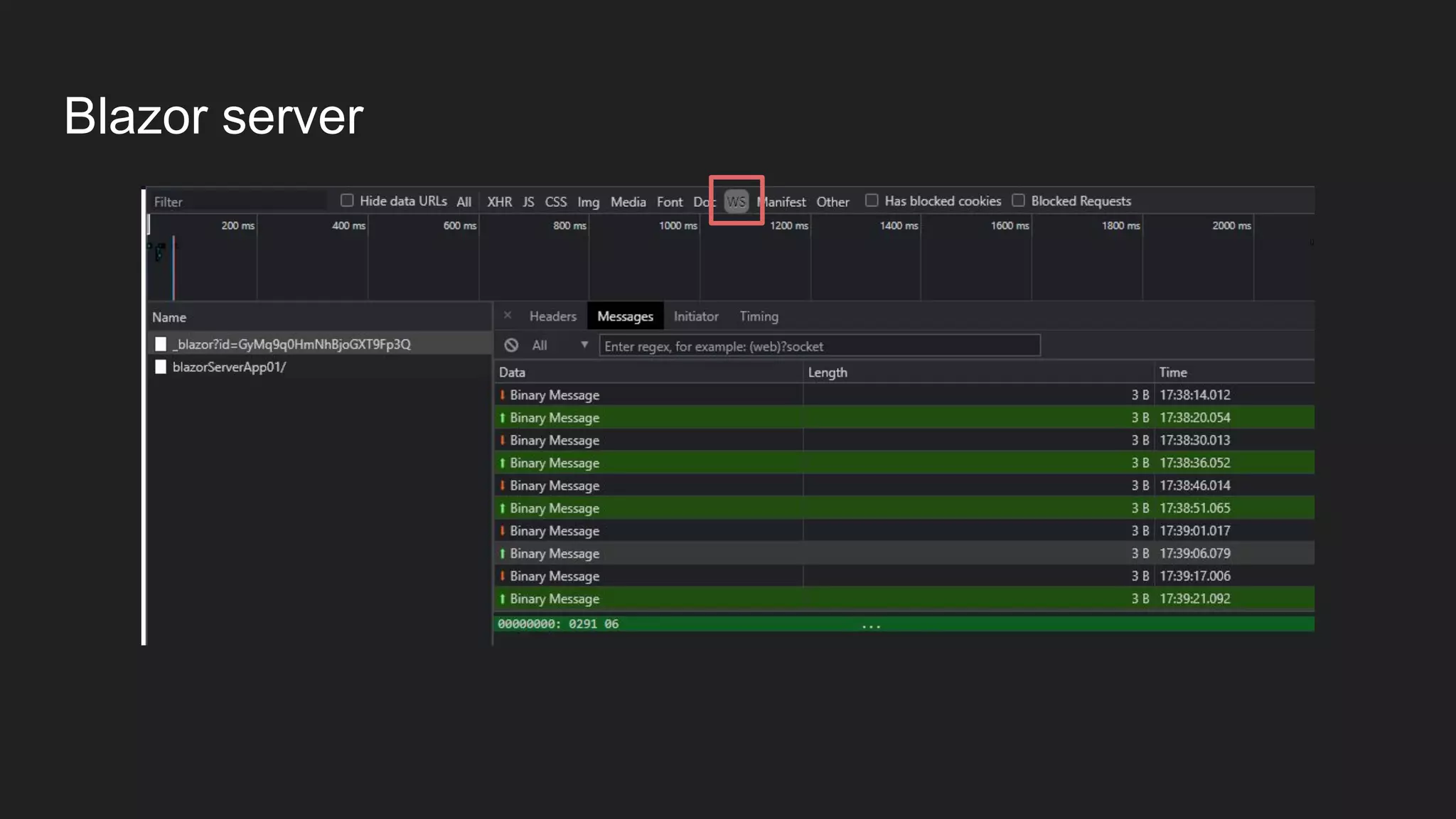Filter requests by XHR
The width and height of the screenshot is (1456, 819).
click(499, 202)
